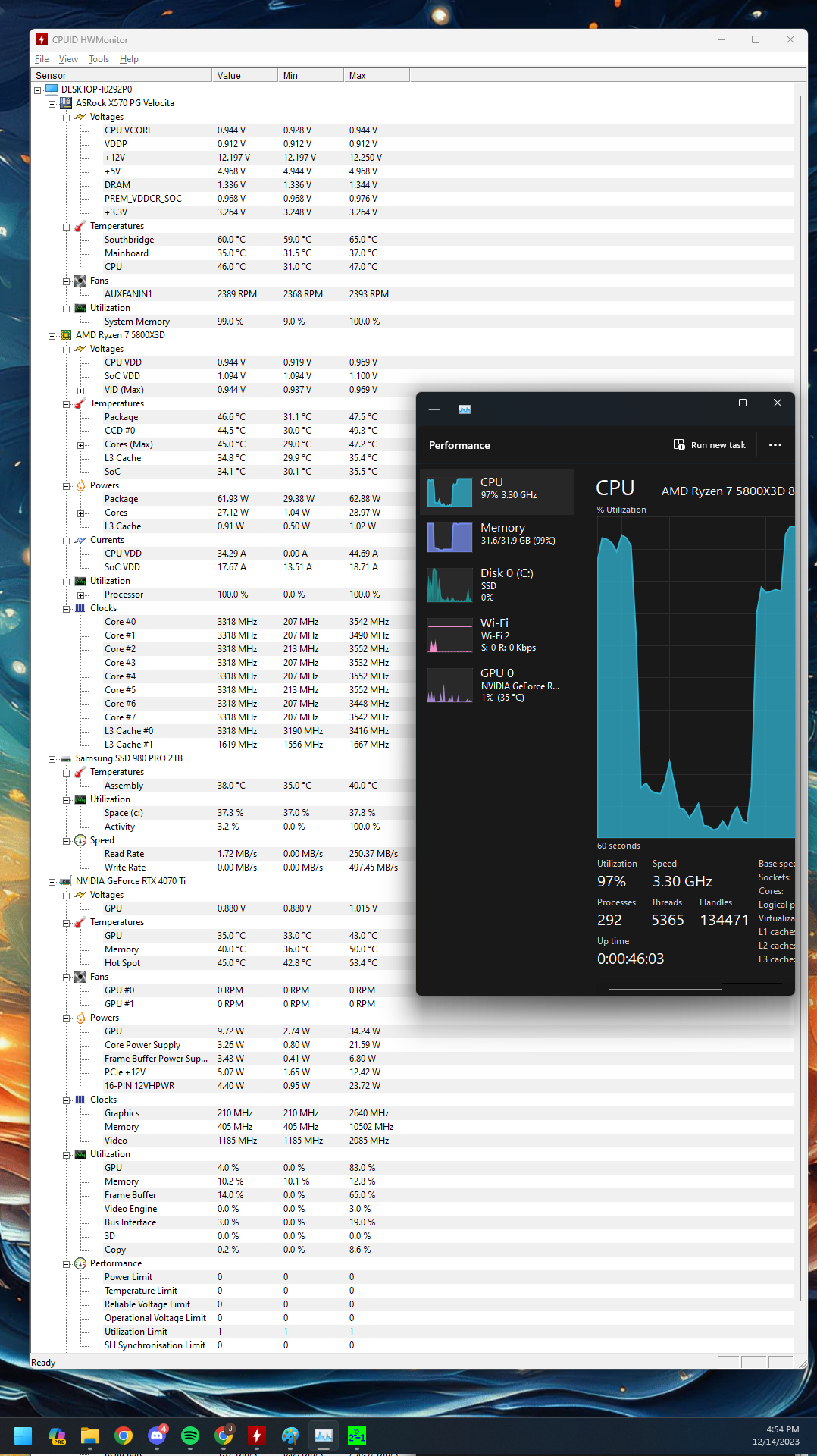Select the Disk 0 (C:) performance entry

click(497, 585)
